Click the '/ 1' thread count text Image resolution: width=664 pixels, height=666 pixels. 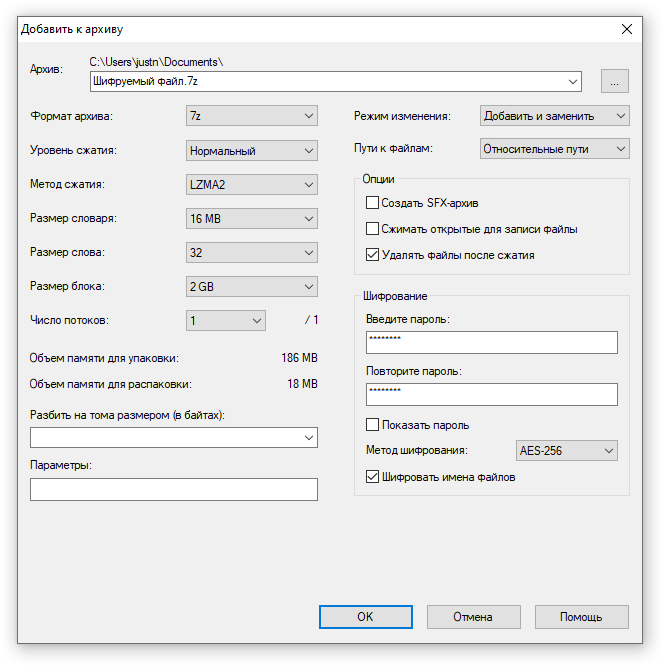click(311, 320)
